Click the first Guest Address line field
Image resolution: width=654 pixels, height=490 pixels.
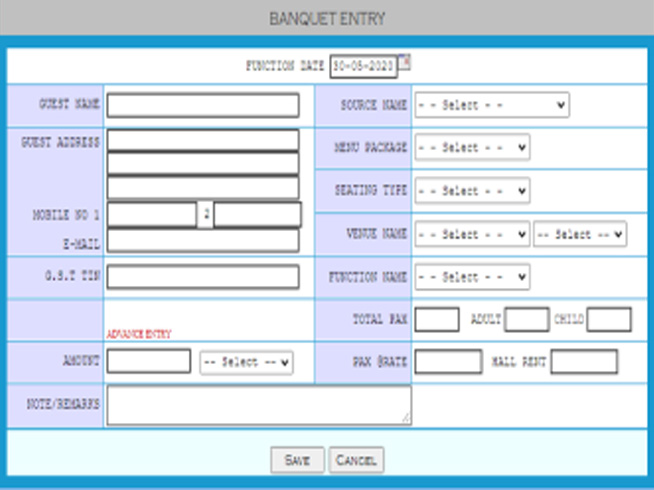coord(203,141)
